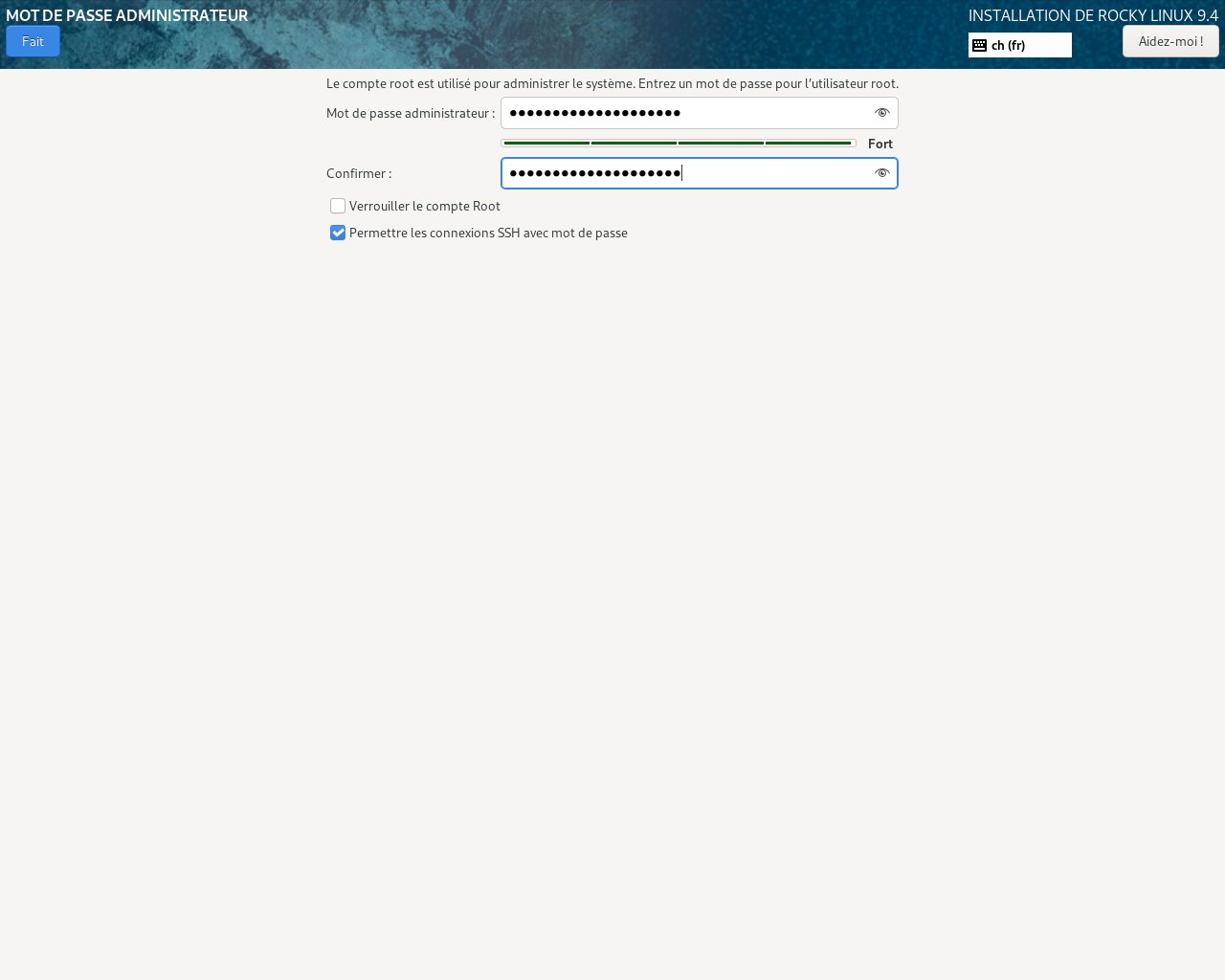Viewport: 1225px width, 980px height.
Task: Click inside the Confirmer password field
Action: [670, 173]
